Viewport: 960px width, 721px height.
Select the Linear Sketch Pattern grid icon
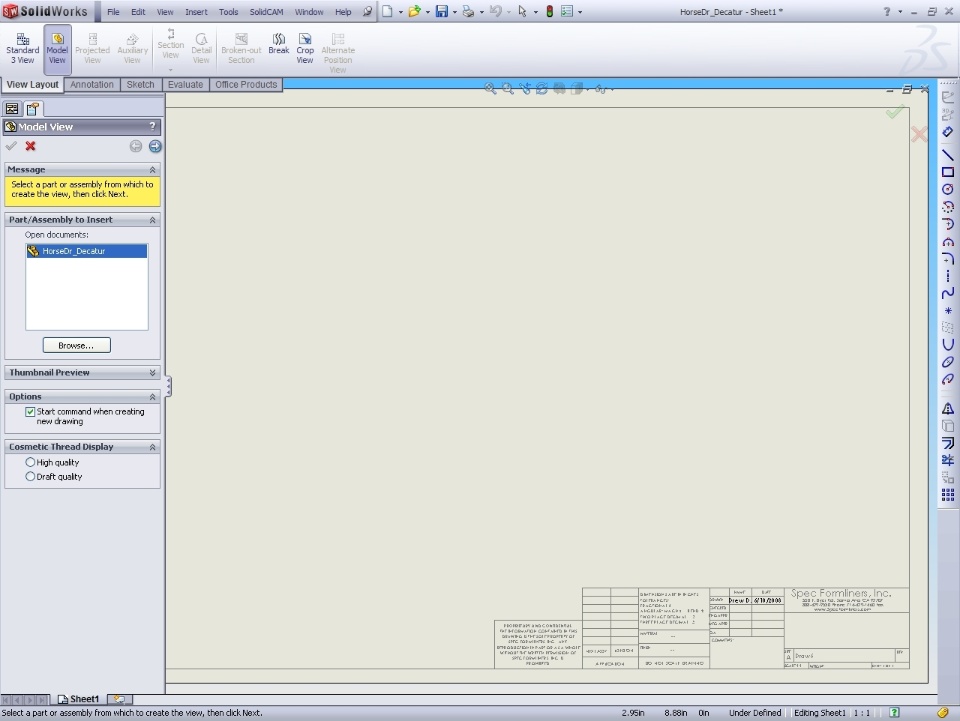[948, 495]
